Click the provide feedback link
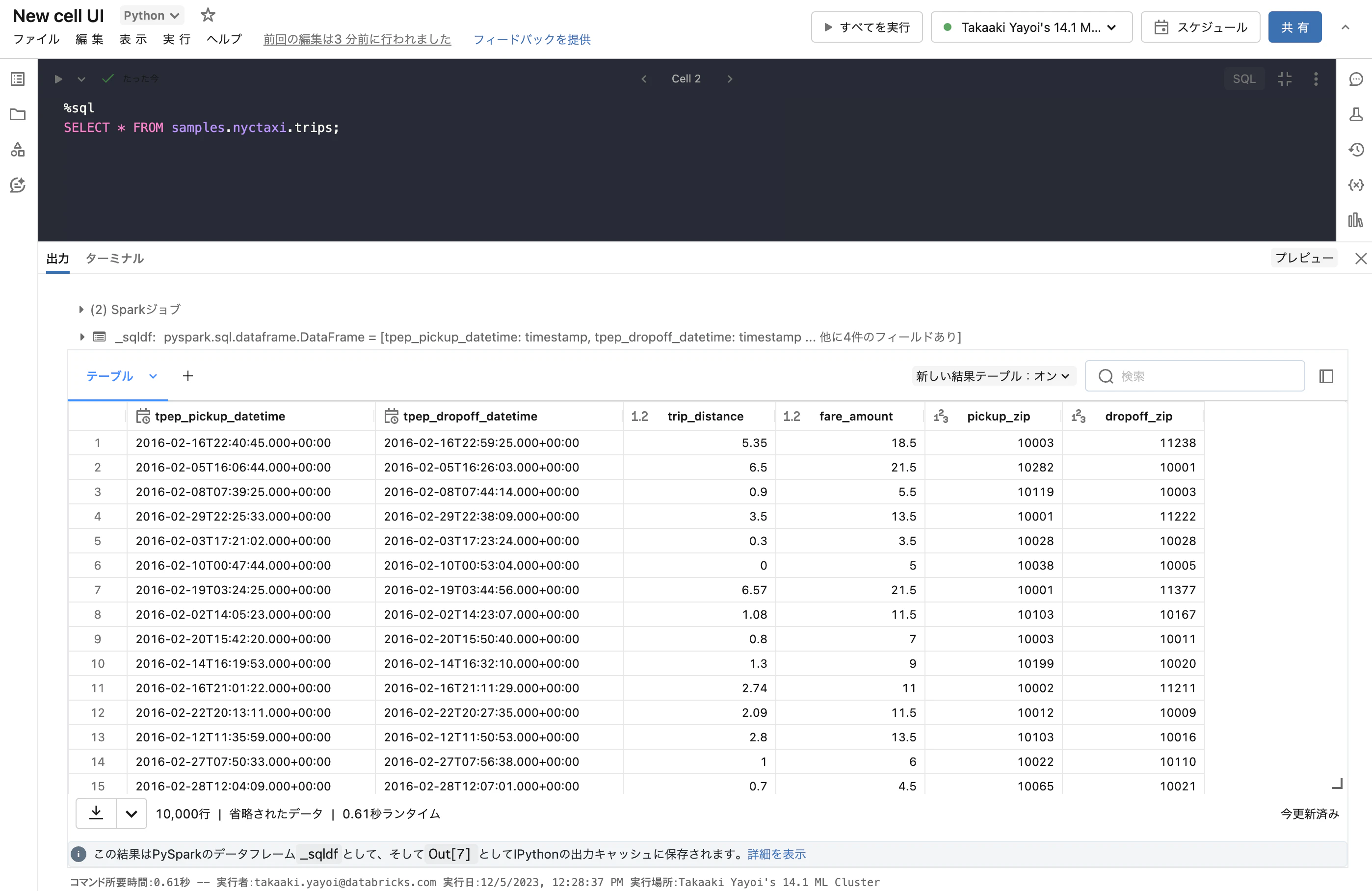The height and width of the screenshot is (891, 1372). tap(531, 39)
